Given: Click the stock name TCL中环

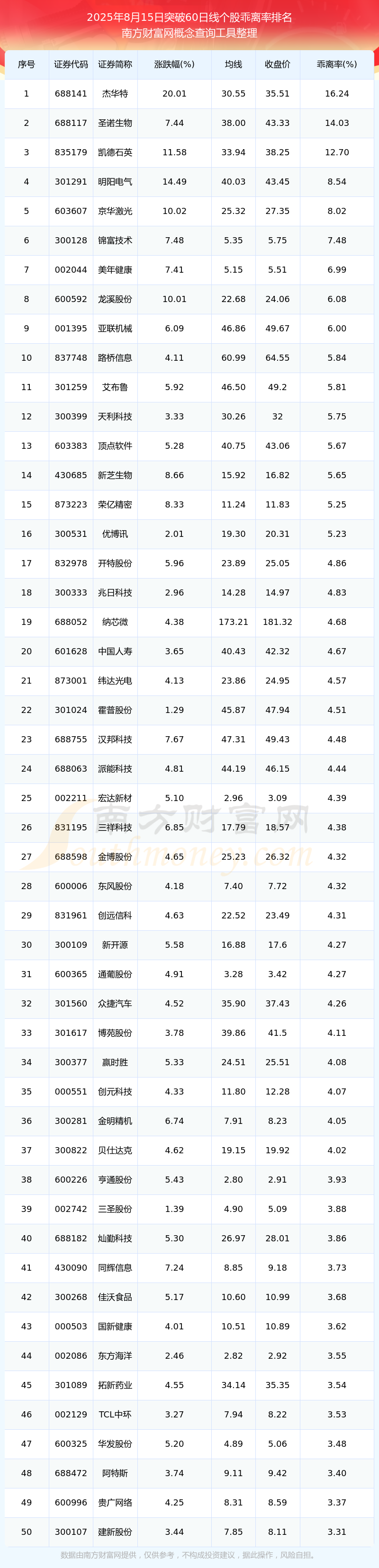Looking at the screenshot, I should pyautogui.click(x=115, y=1415).
